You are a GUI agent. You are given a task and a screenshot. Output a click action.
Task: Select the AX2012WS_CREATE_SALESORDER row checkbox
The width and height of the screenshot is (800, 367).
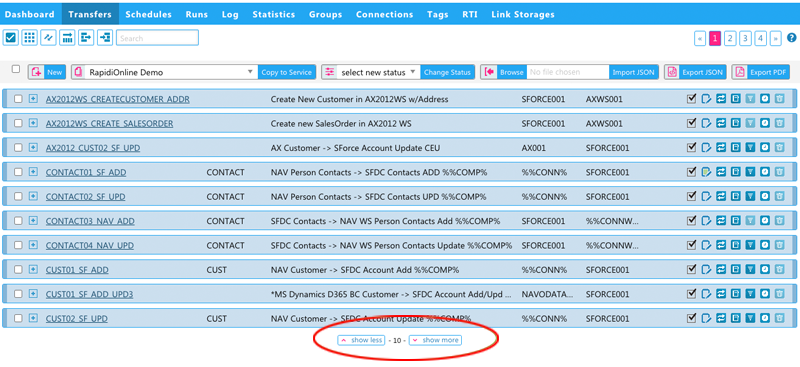click(x=18, y=124)
